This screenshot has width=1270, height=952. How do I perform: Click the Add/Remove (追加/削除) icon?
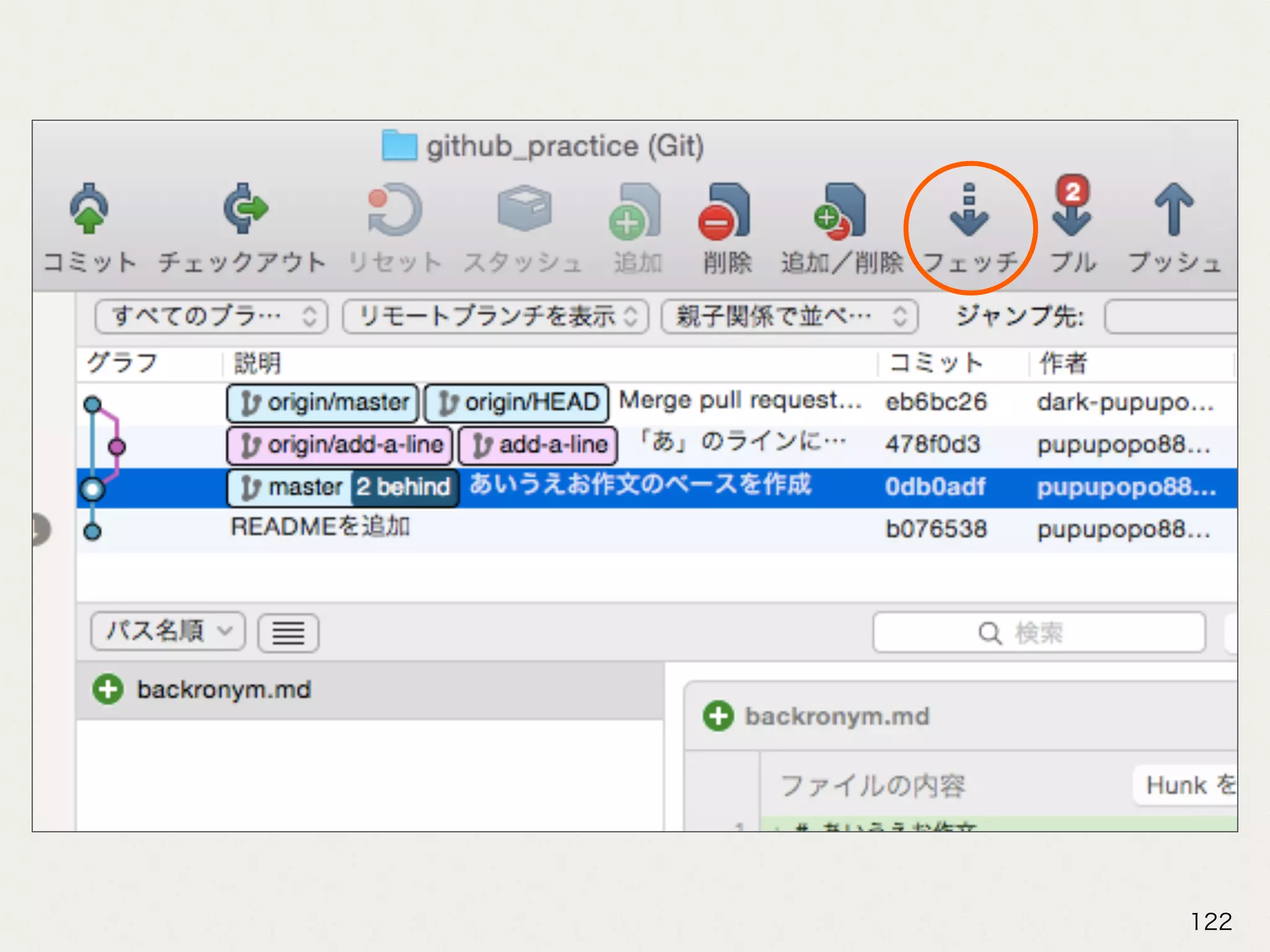[x=840, y=212]
